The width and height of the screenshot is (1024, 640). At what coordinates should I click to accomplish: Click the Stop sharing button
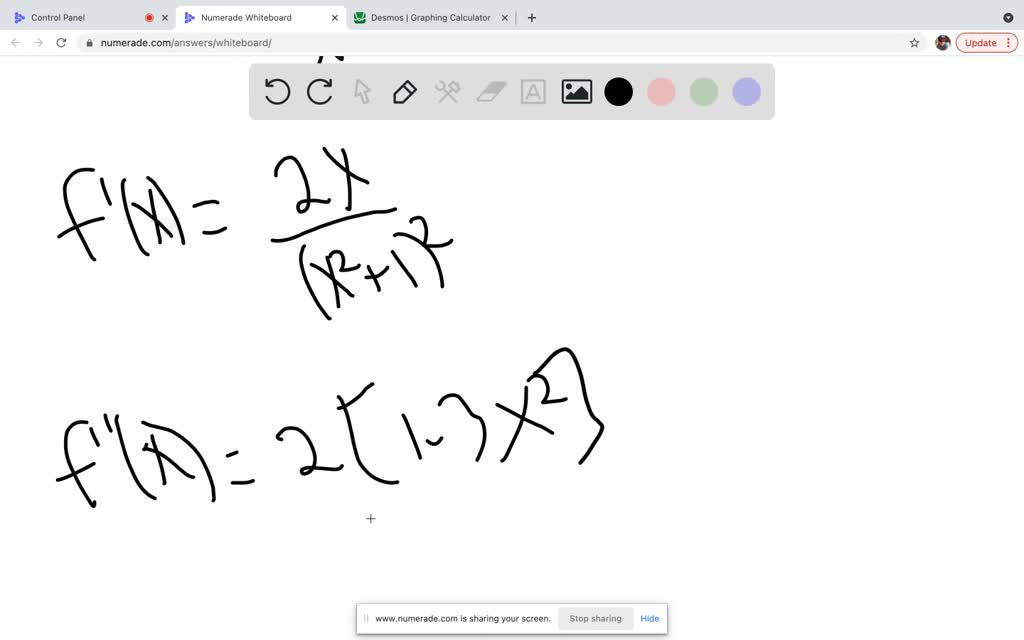pos(595,618)
